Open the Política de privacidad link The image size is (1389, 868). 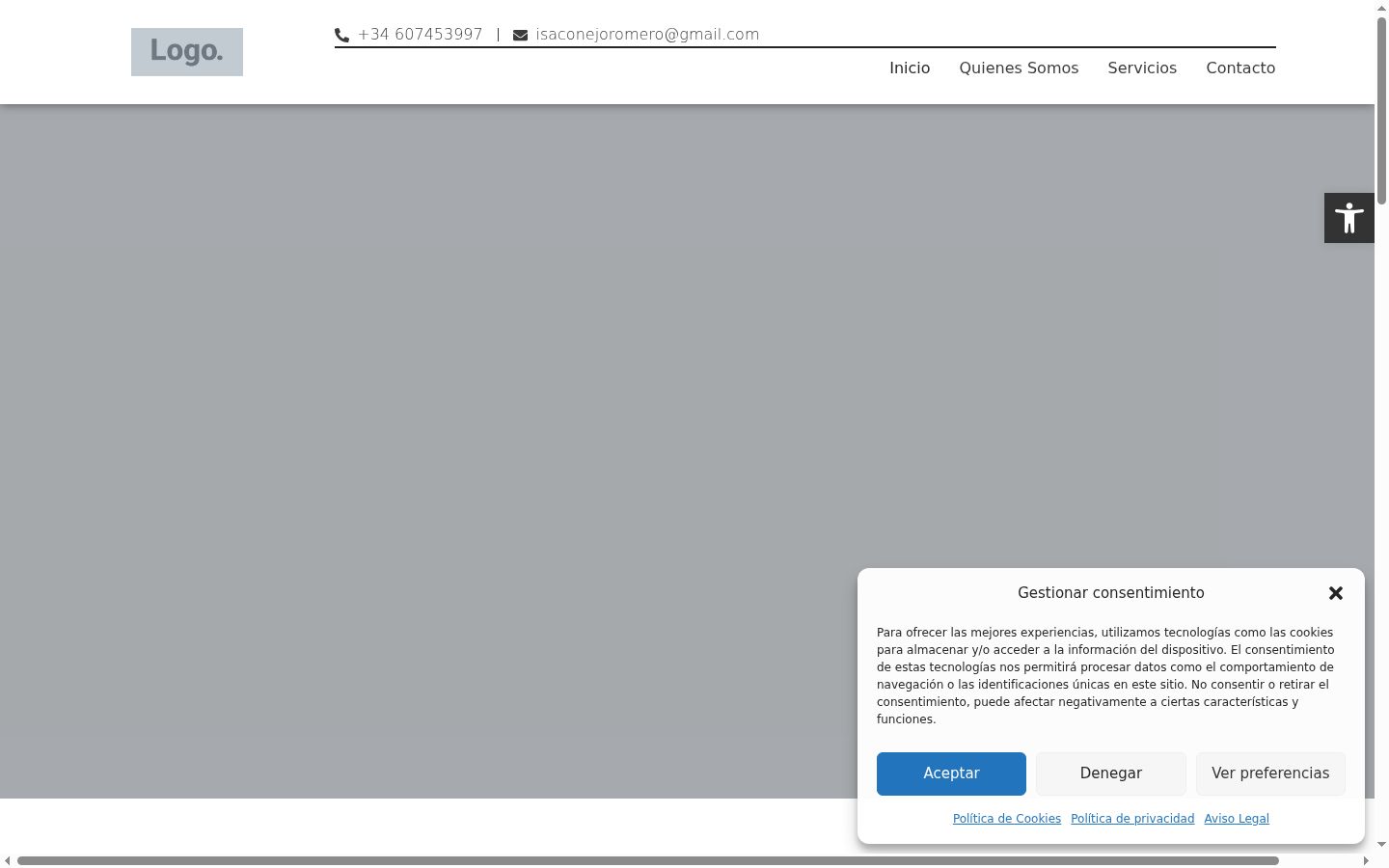[1132, 819]
